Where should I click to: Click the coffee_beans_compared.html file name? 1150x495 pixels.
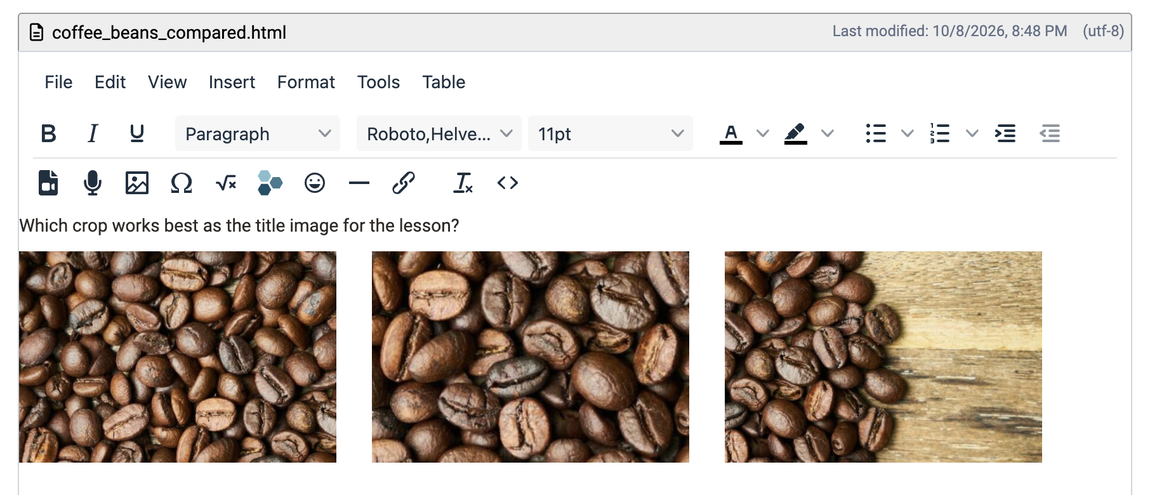(169, 33)
